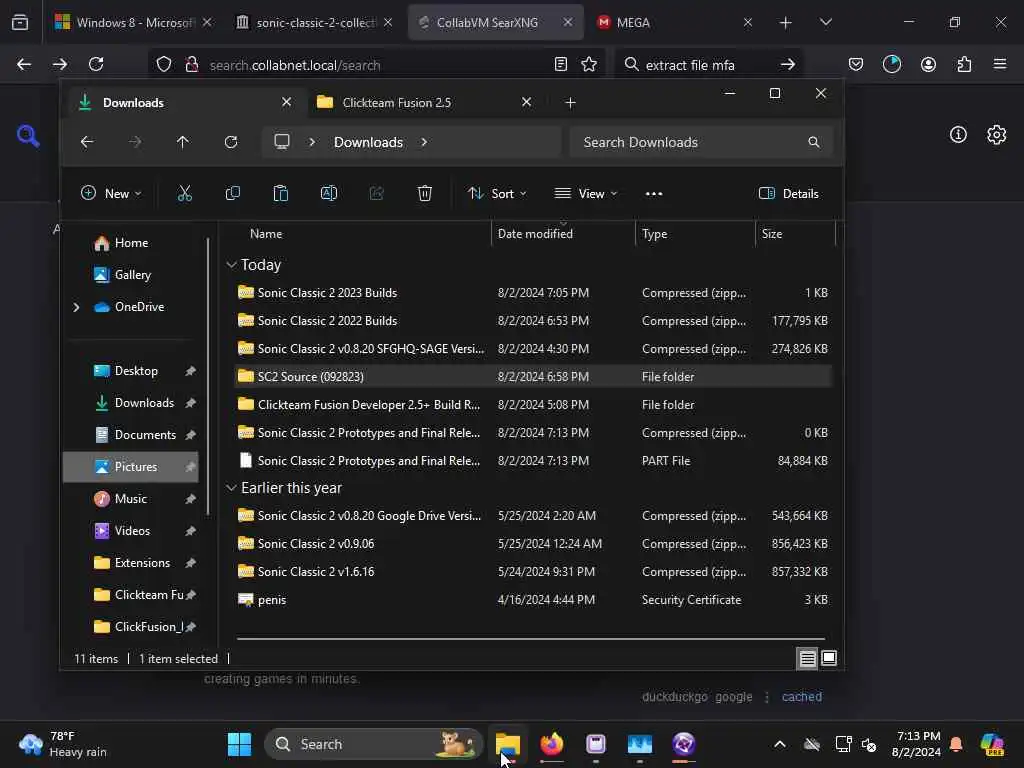This screenshot has width=1024, height=768.
Task: Open Firefox account profile icon
Action: click(x=928, y=64)
